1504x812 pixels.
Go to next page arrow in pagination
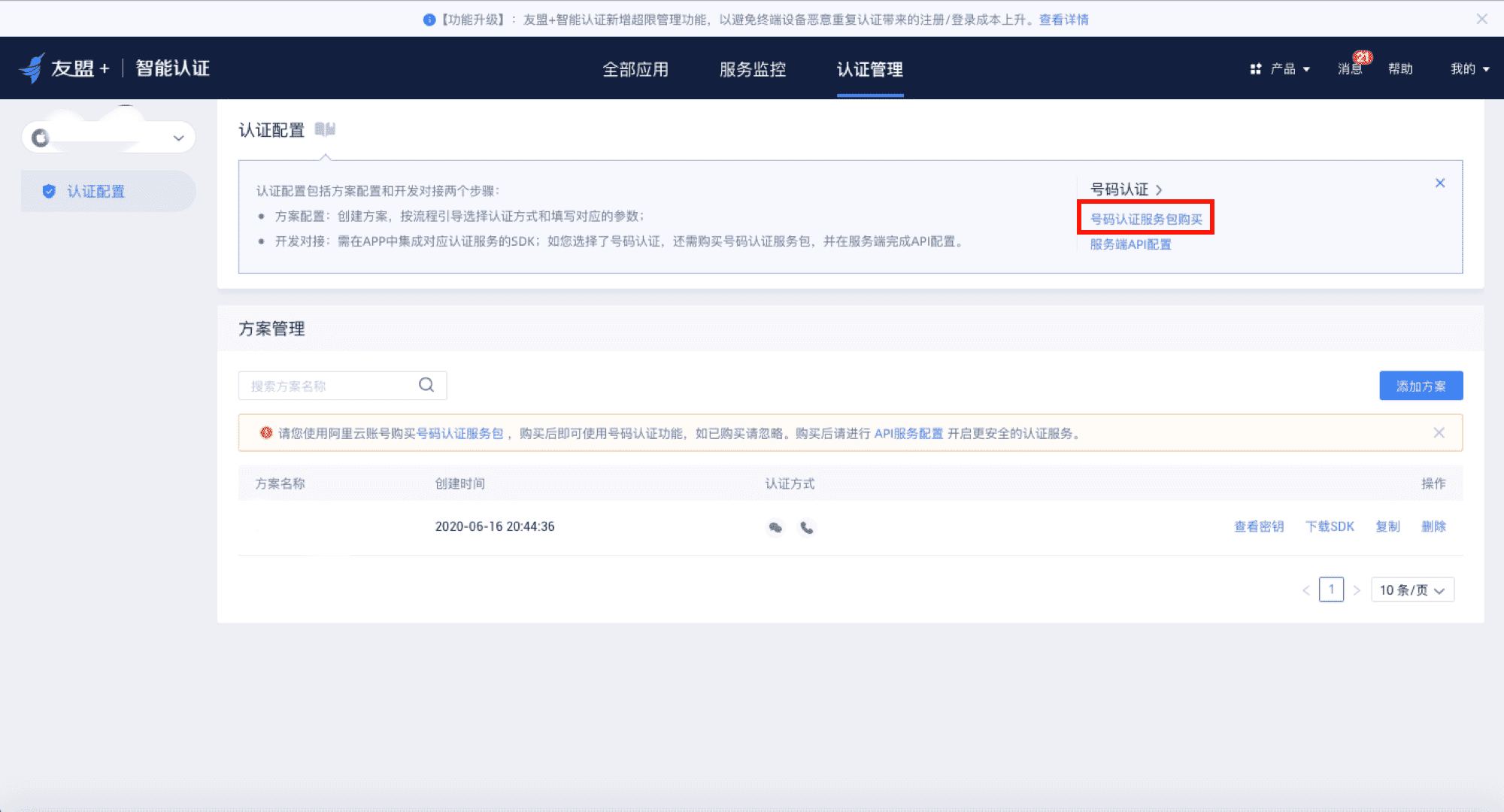coord(1357,590)
